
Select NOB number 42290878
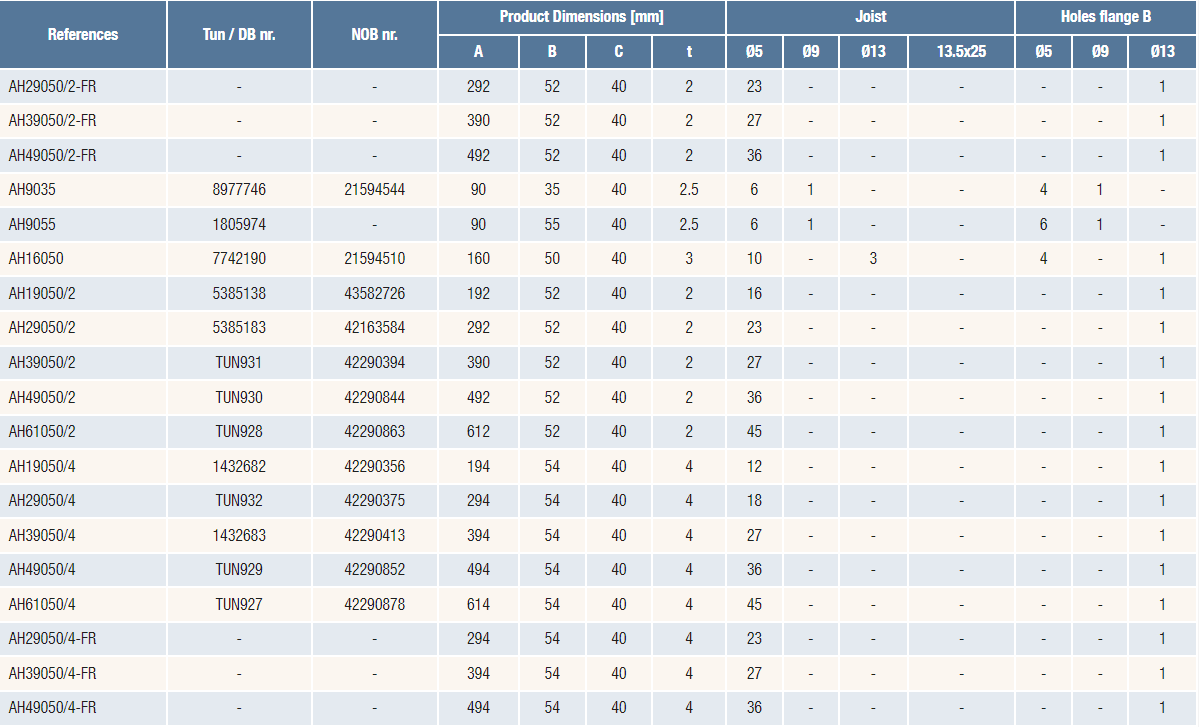(374, 604)
